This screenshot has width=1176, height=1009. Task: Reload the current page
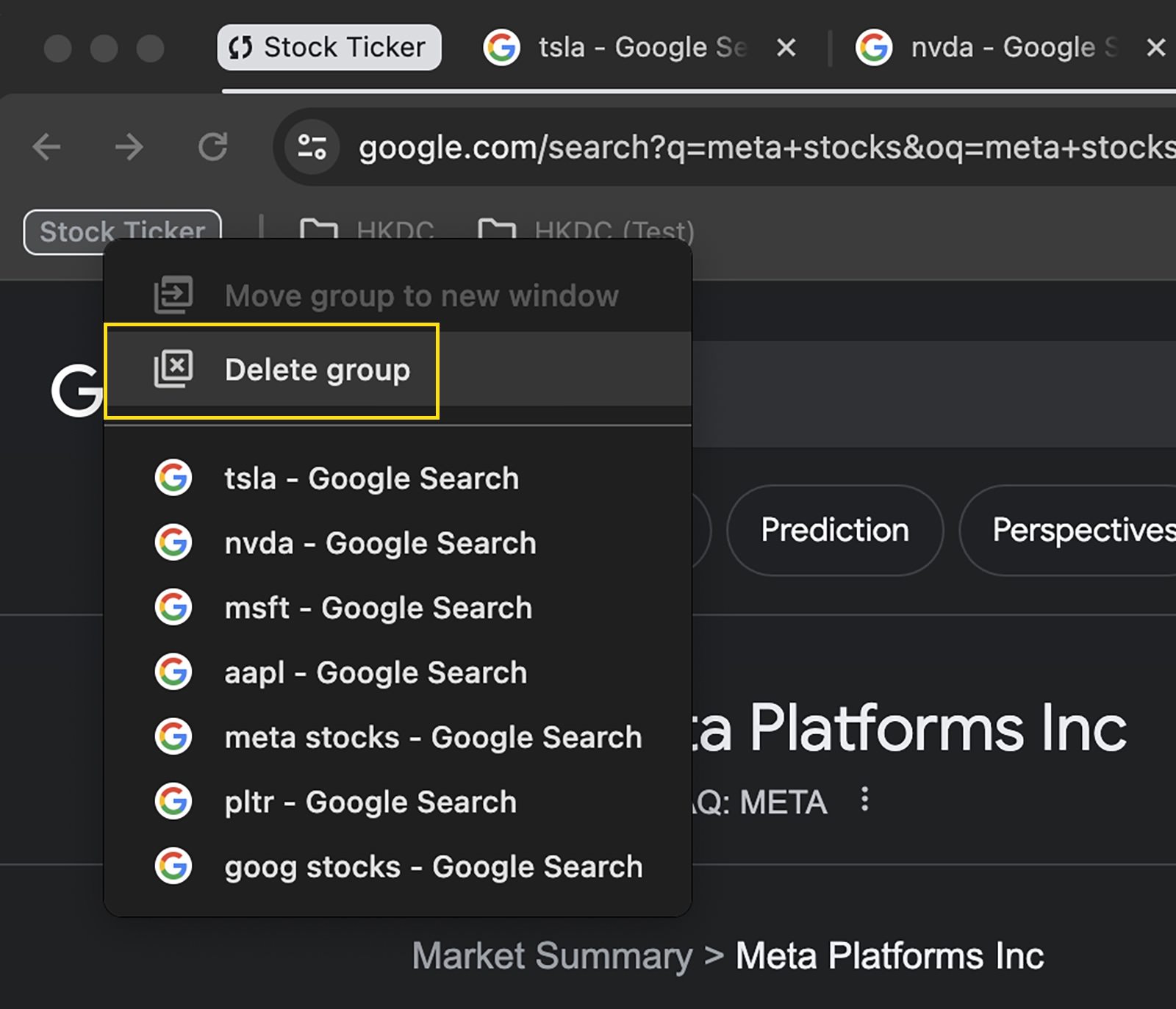click(213, 147)
